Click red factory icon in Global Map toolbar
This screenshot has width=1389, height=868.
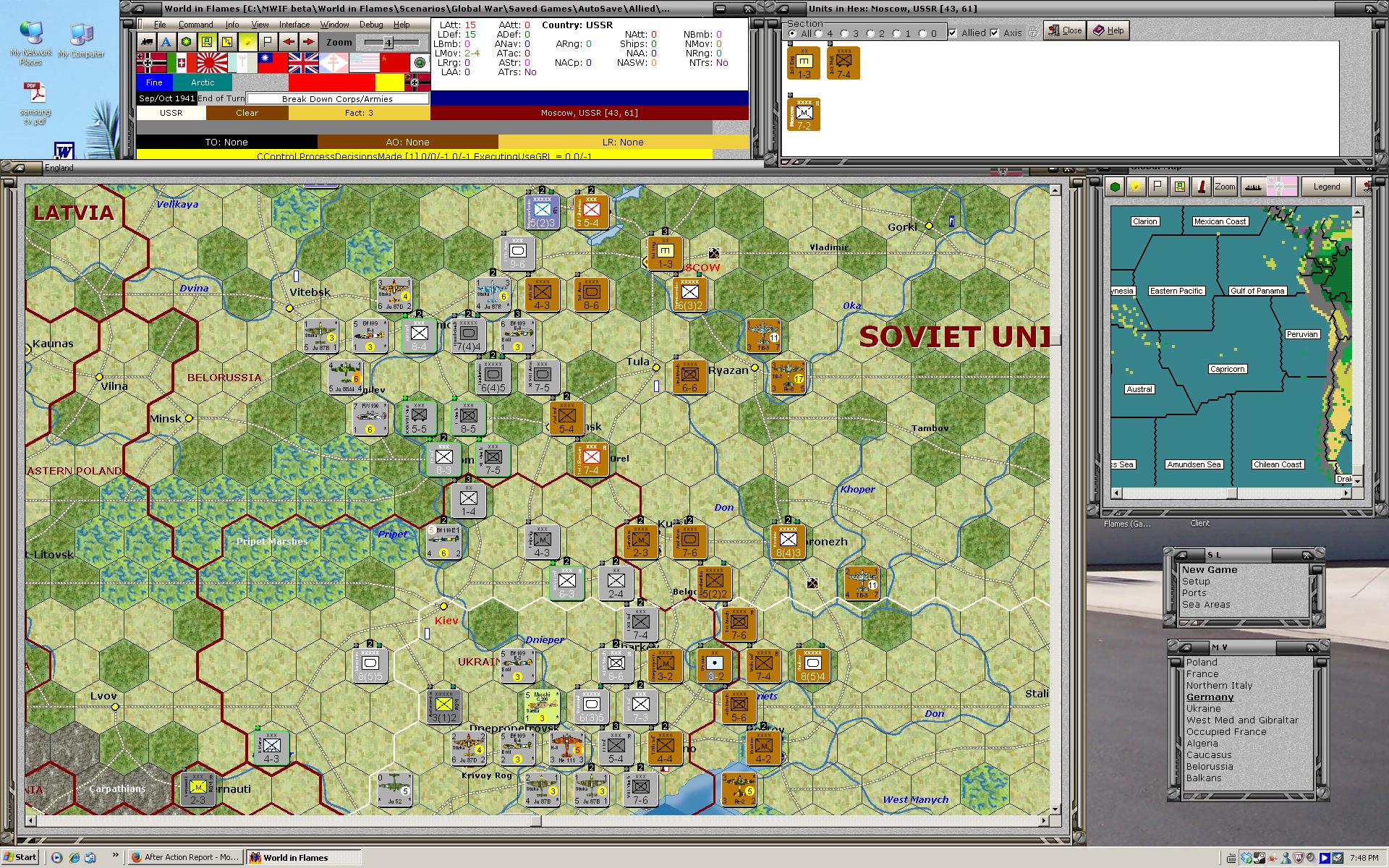pos(1201,187)
